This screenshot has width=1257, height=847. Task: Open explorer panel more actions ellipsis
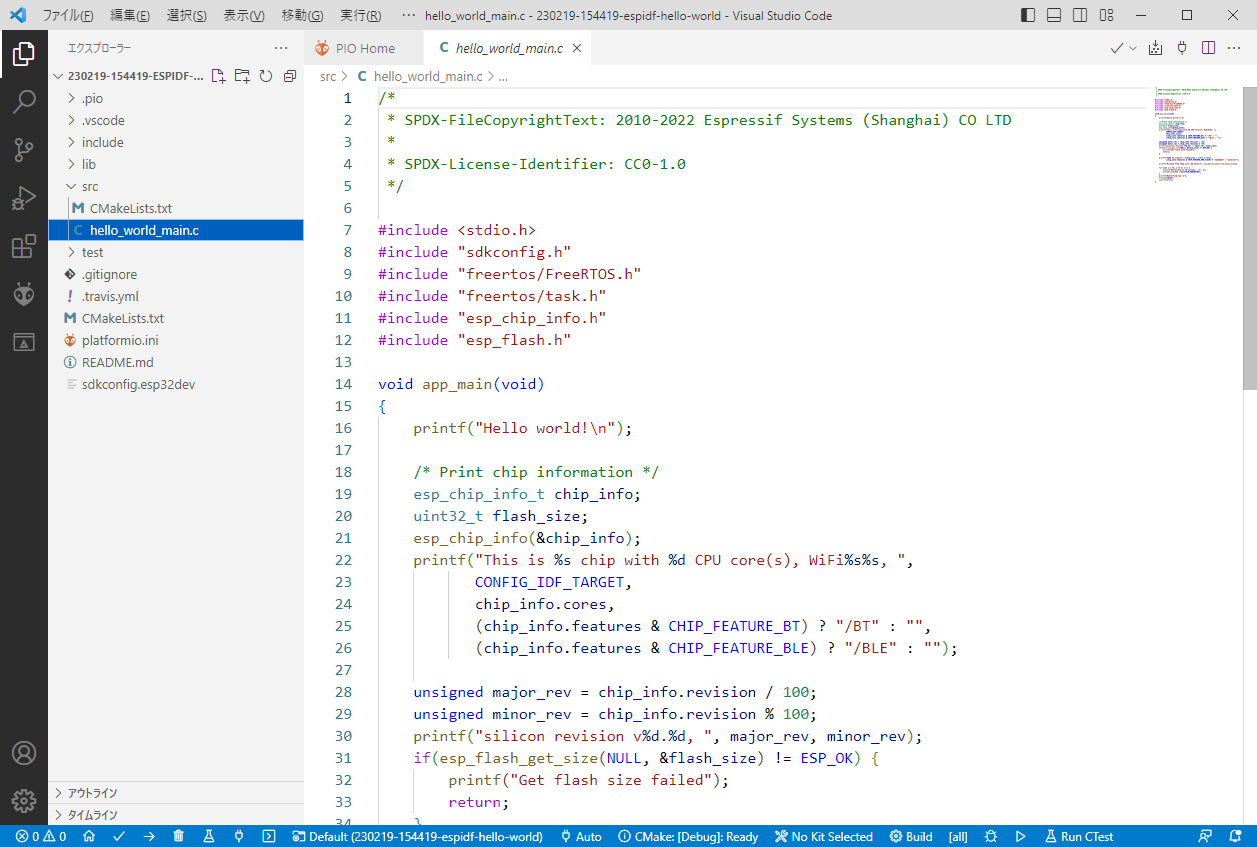coord(281,48)
